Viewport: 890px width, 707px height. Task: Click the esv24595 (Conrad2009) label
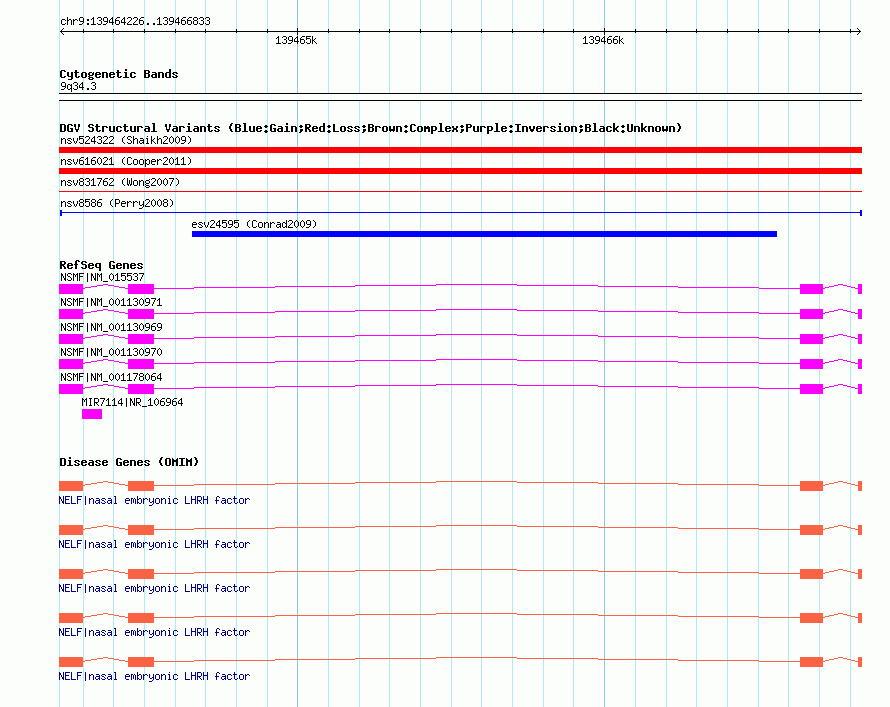254,224
